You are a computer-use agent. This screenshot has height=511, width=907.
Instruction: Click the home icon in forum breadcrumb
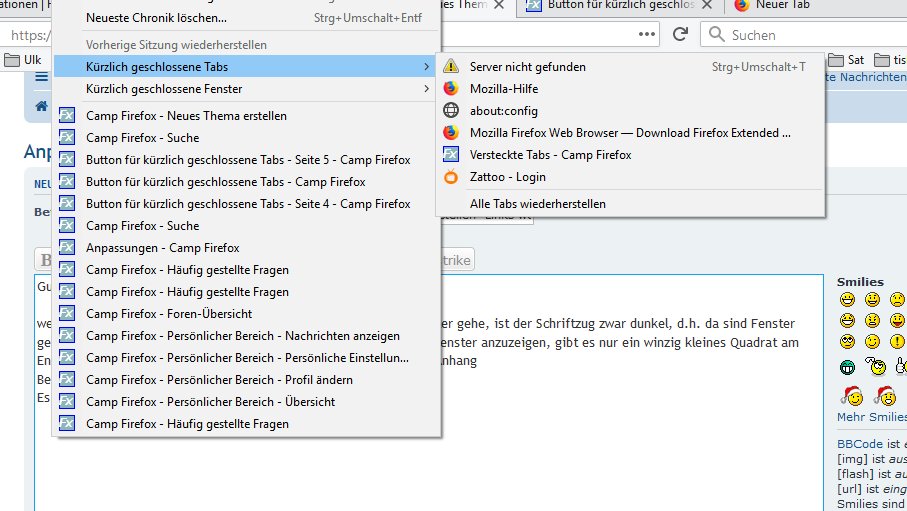click(x=41, y=106)
